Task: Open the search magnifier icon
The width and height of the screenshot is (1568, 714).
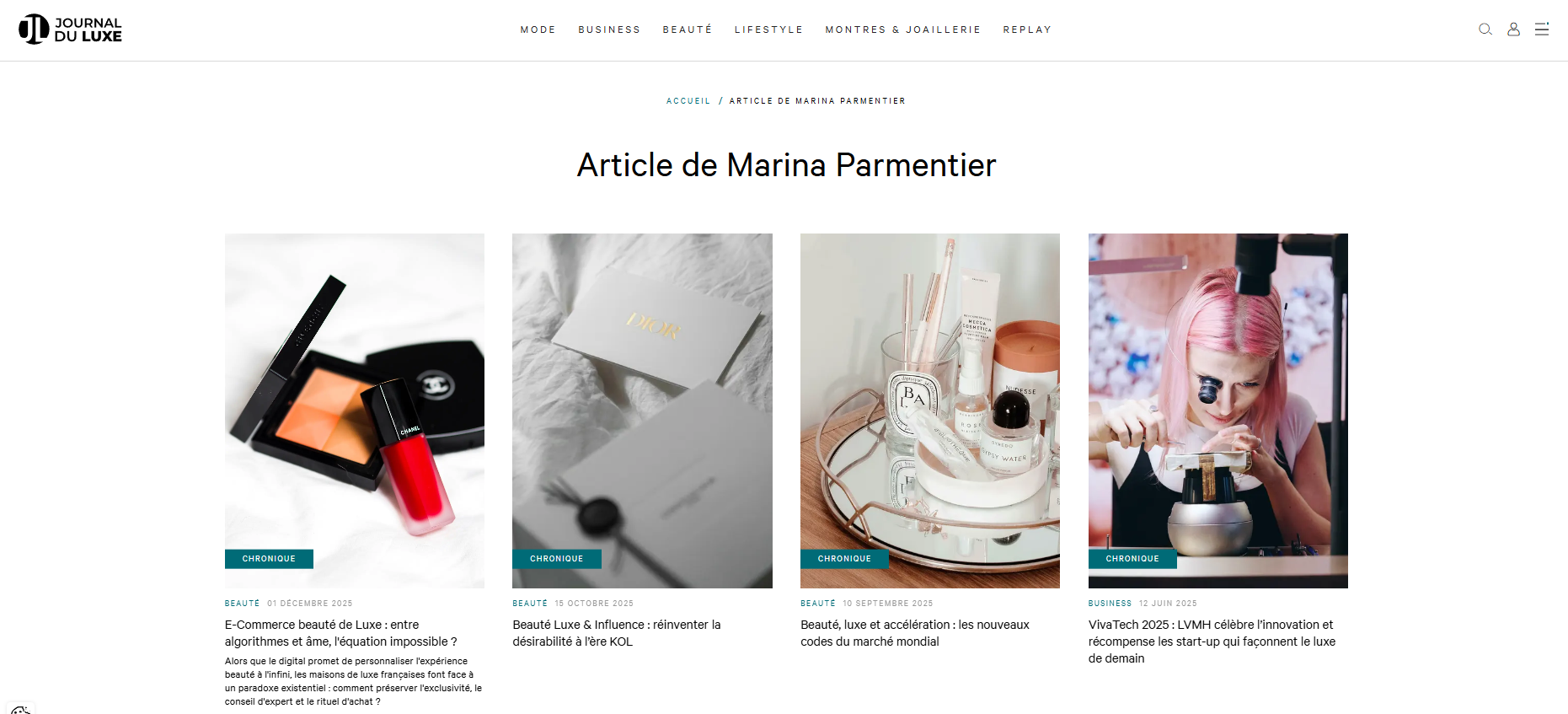Action: [1485, 30]
